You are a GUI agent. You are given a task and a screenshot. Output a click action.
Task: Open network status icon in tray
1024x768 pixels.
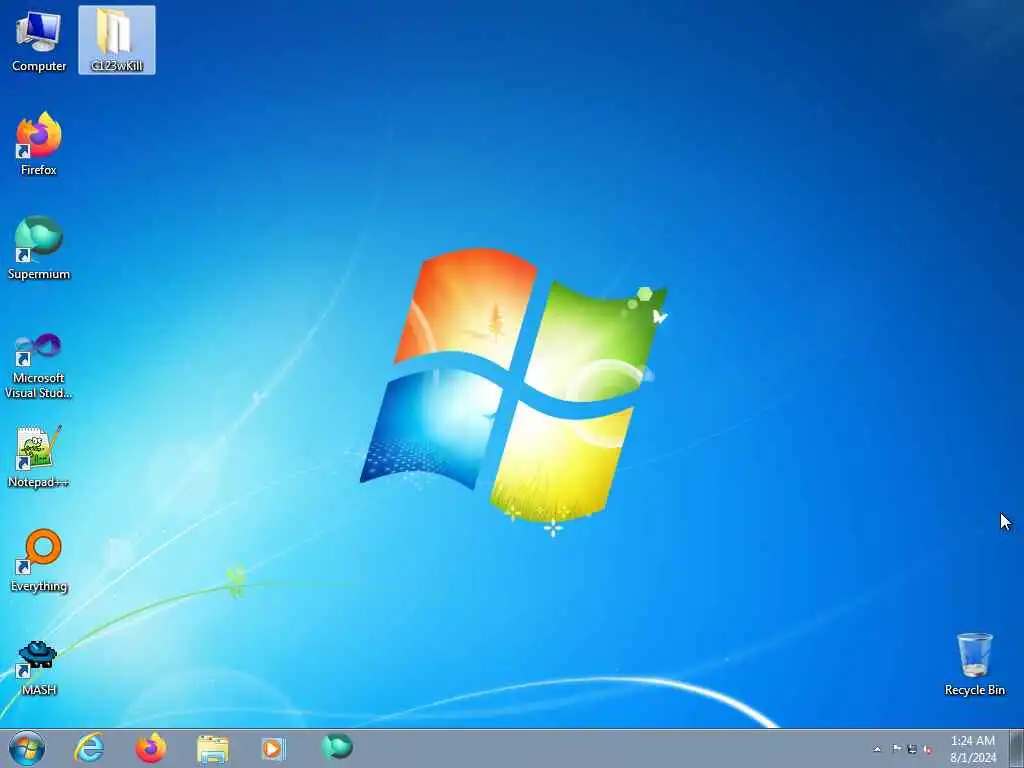click(x=912, y=749)
